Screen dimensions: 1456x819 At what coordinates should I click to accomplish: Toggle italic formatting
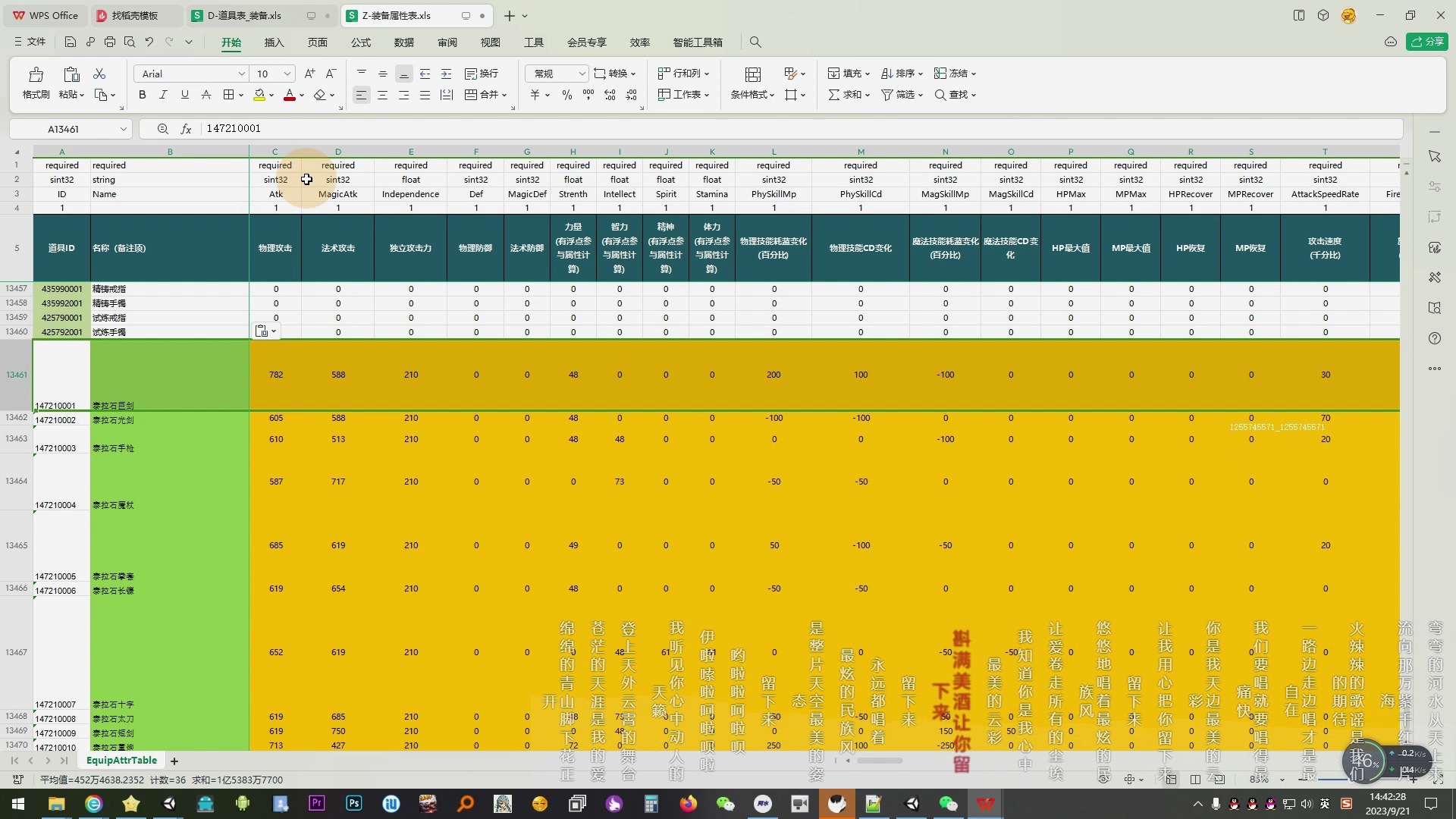click(163, 95)
